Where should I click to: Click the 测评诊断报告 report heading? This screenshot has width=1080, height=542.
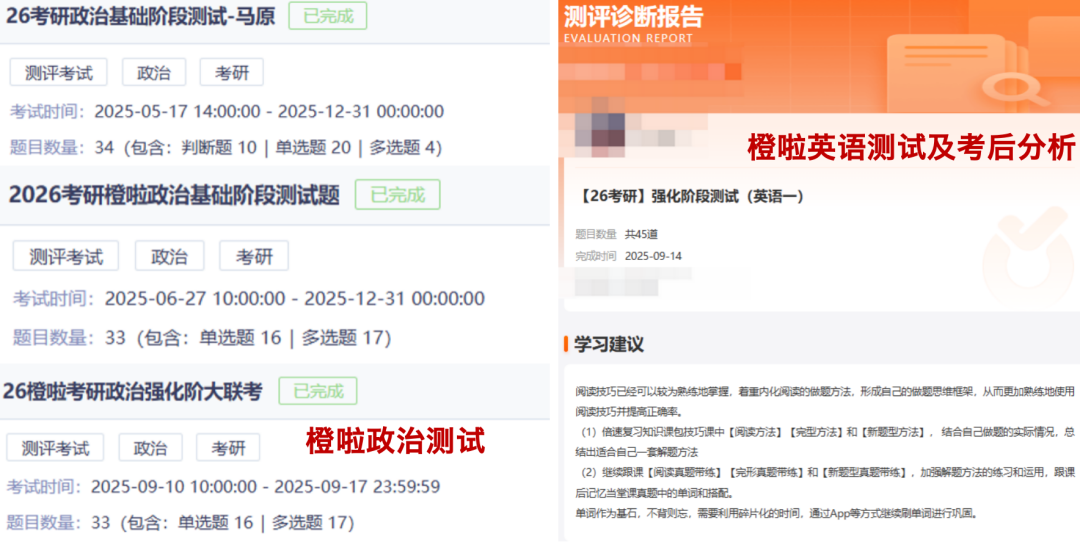tap(633, 16)
